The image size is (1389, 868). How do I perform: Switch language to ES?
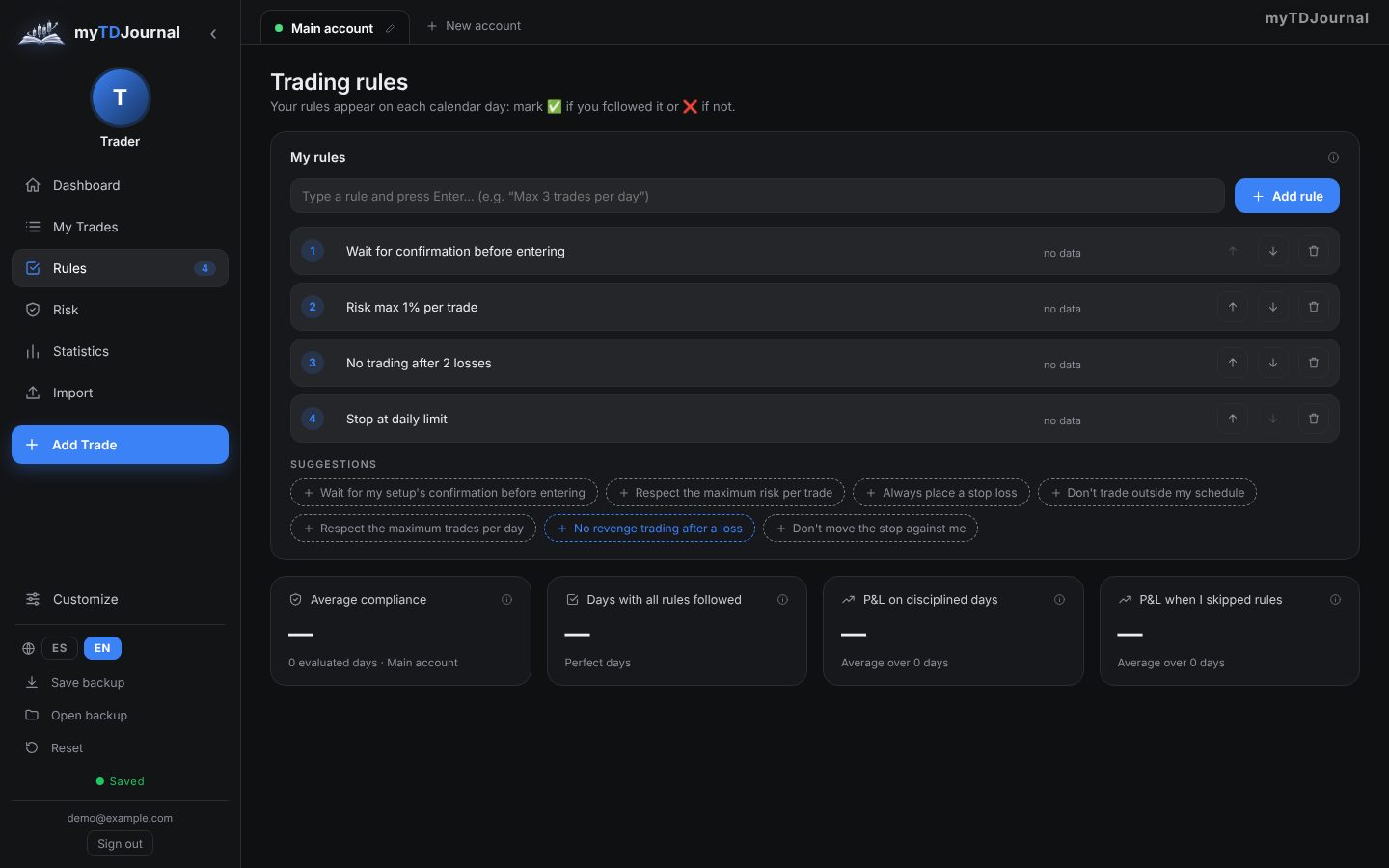60,648
